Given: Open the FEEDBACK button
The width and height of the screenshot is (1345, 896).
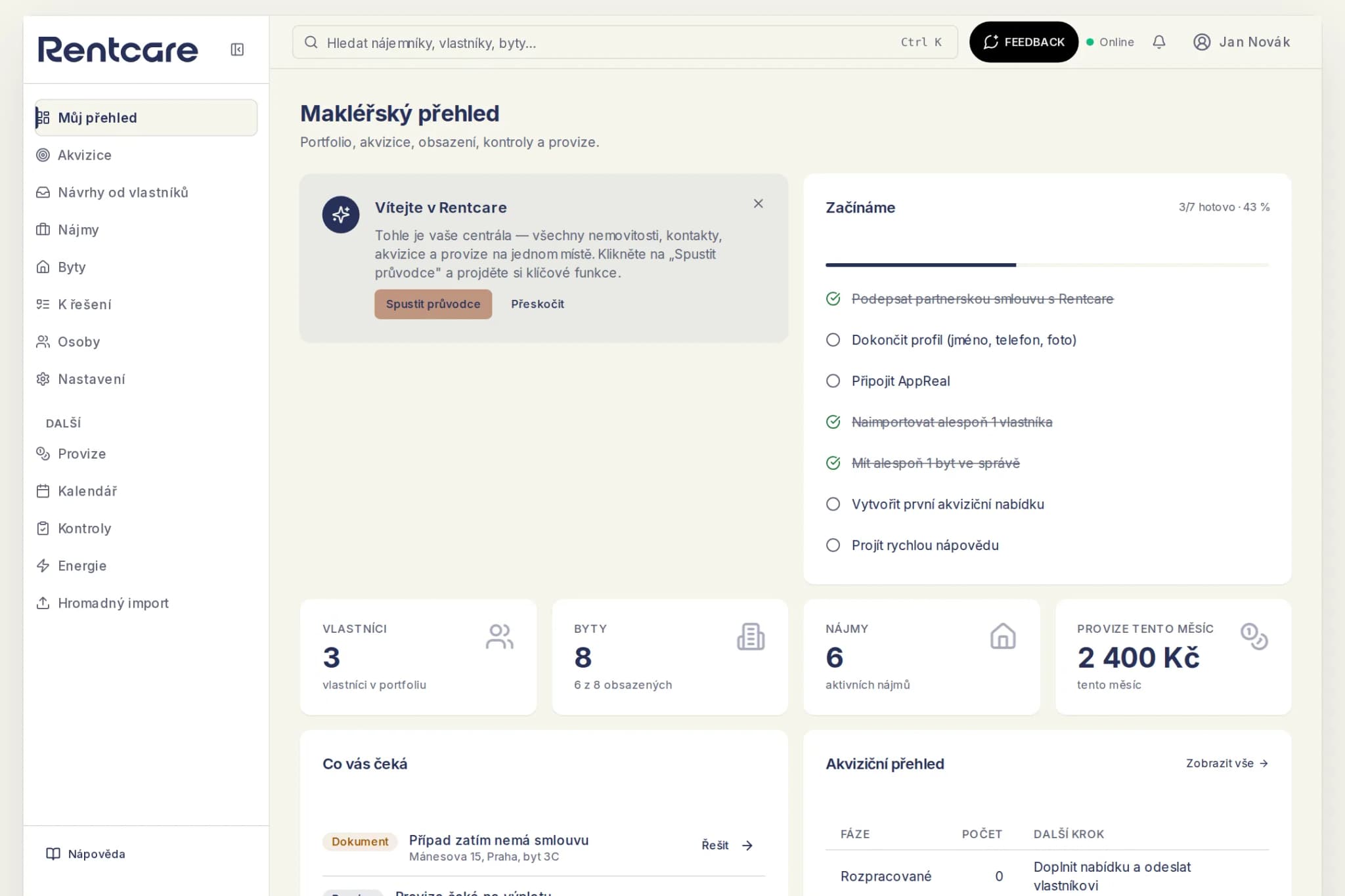Looking at the screenshot, I should coord(1023,42).
